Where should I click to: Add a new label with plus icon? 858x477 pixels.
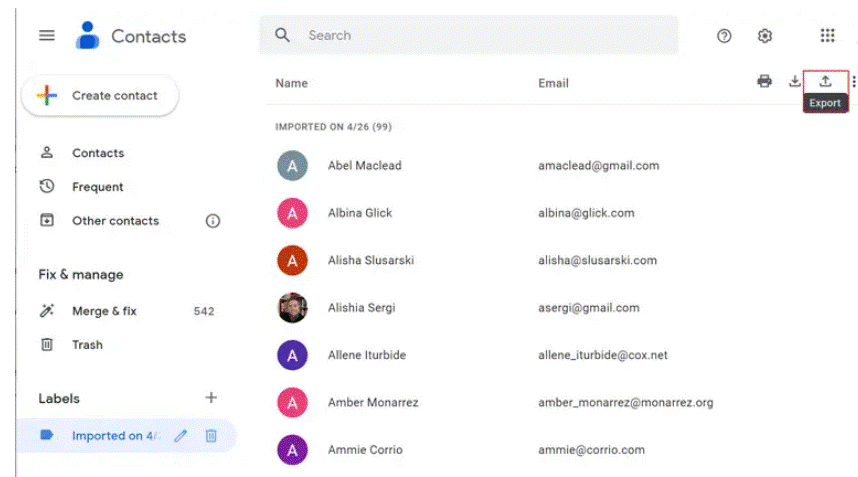pyautogui.click(x=211, y=398)
